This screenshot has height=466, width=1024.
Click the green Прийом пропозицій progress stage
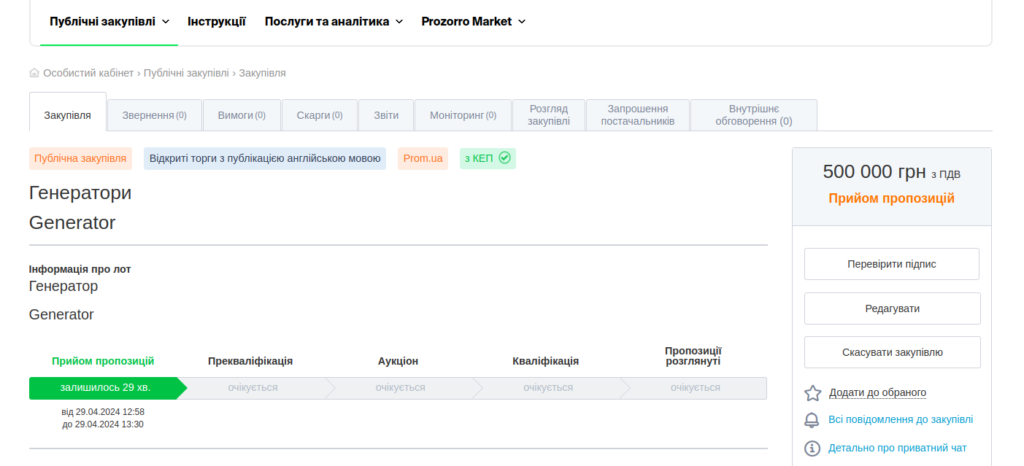pos(105,387)
